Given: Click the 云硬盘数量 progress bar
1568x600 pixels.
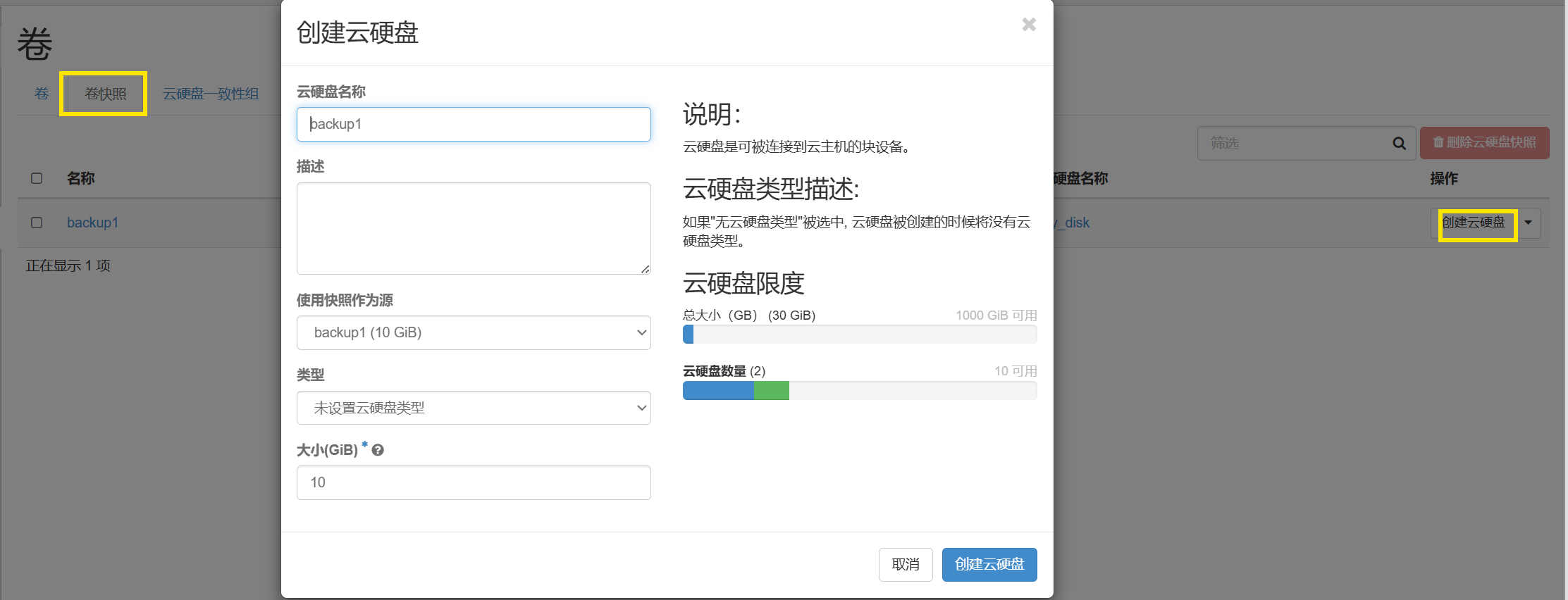Looking at the screenshot, I should pyautogui.click(x=860, y=391).
